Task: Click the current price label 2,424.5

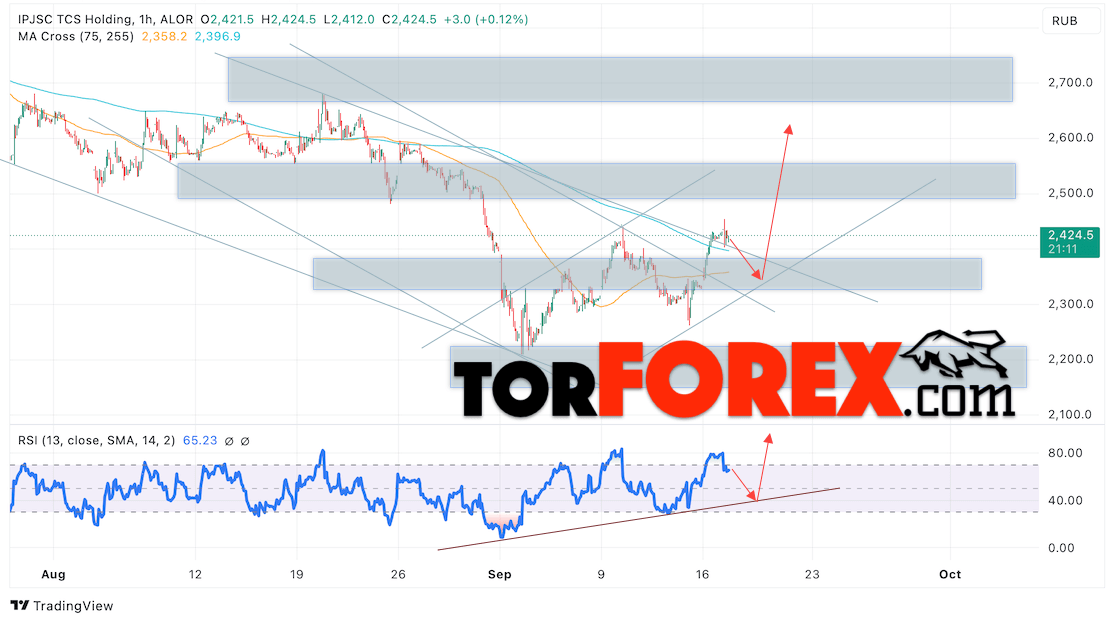Action: pyautogui.click(x=1073, y=236)
